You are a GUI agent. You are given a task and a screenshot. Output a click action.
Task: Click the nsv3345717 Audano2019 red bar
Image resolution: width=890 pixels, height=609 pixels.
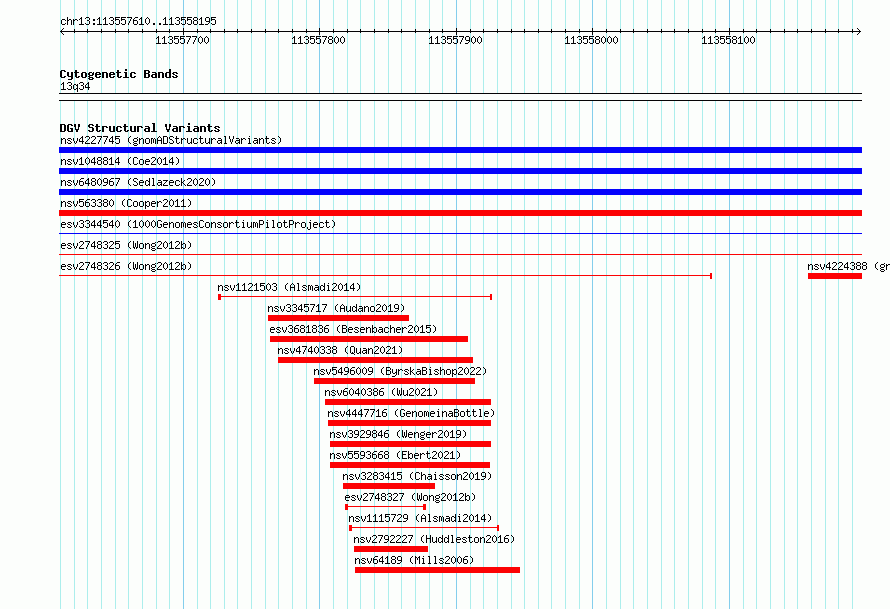click(338, 318)
